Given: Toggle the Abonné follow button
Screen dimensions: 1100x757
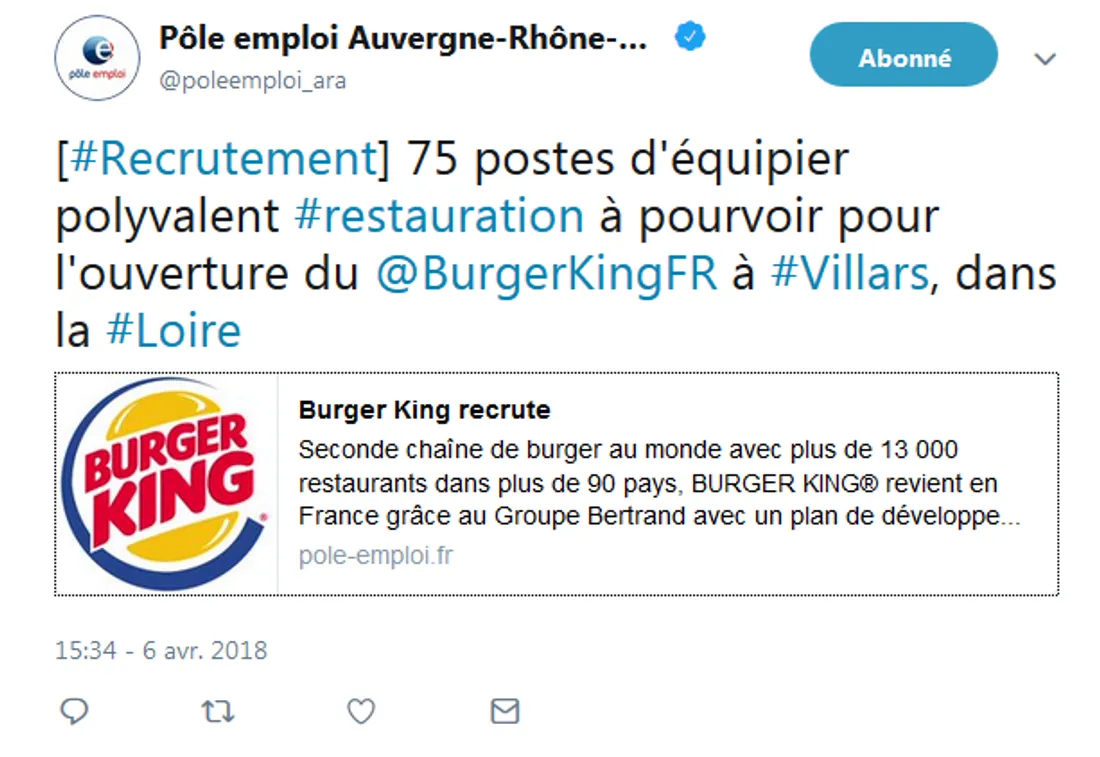Looking at the screenshot, I should click(x=904, y=55).
